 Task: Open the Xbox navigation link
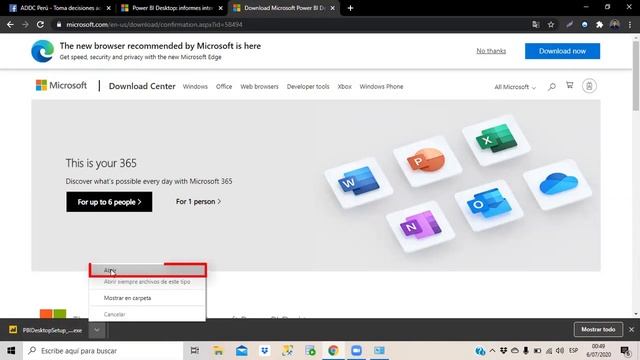[344, 87]
